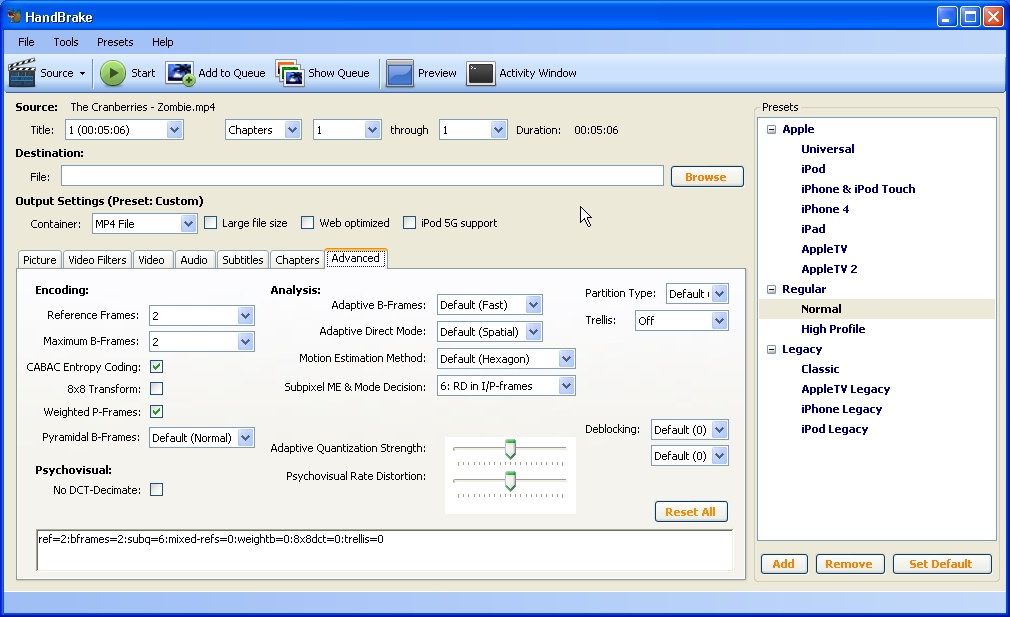The height and width of the screenshot is (617, 1010).
Task: Switch to the Video Filters tab
Action: click(97, 260)
